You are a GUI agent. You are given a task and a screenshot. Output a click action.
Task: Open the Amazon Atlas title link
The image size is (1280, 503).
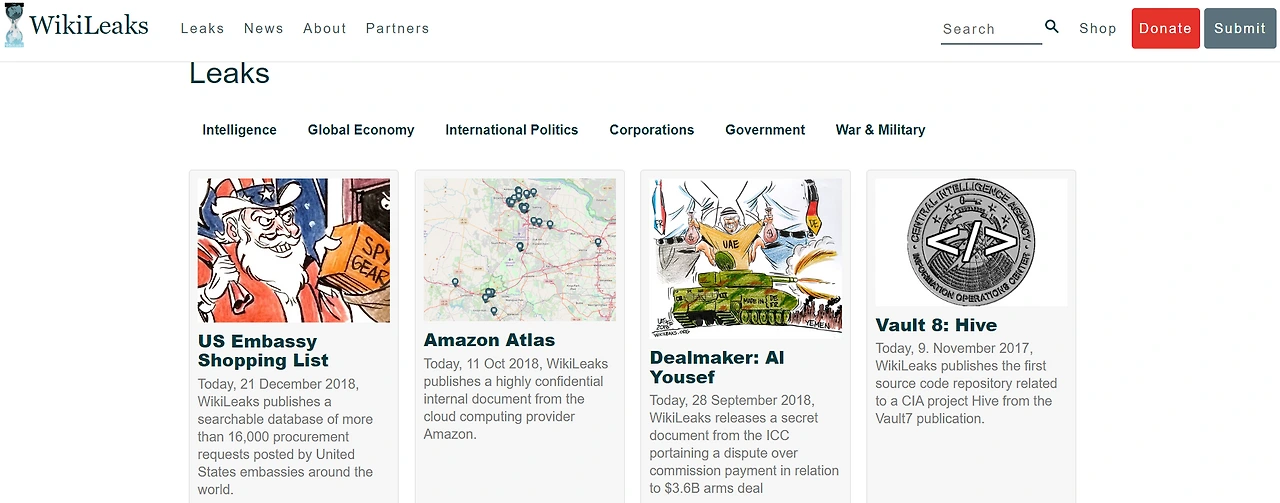489,340
